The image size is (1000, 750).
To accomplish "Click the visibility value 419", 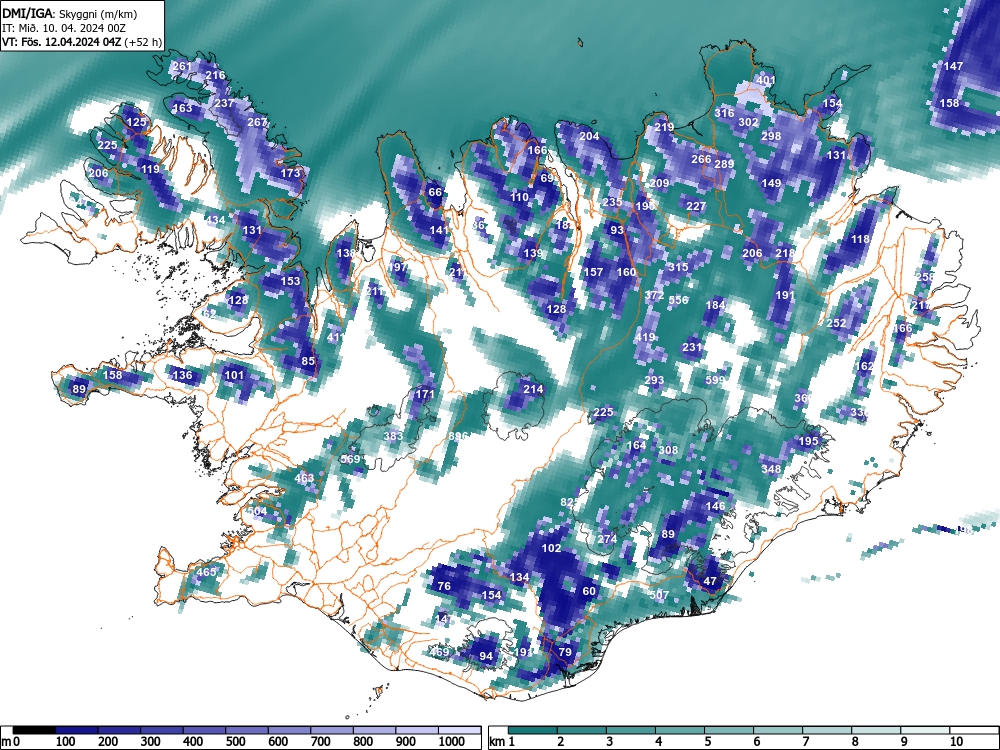I will coord(645,337).
